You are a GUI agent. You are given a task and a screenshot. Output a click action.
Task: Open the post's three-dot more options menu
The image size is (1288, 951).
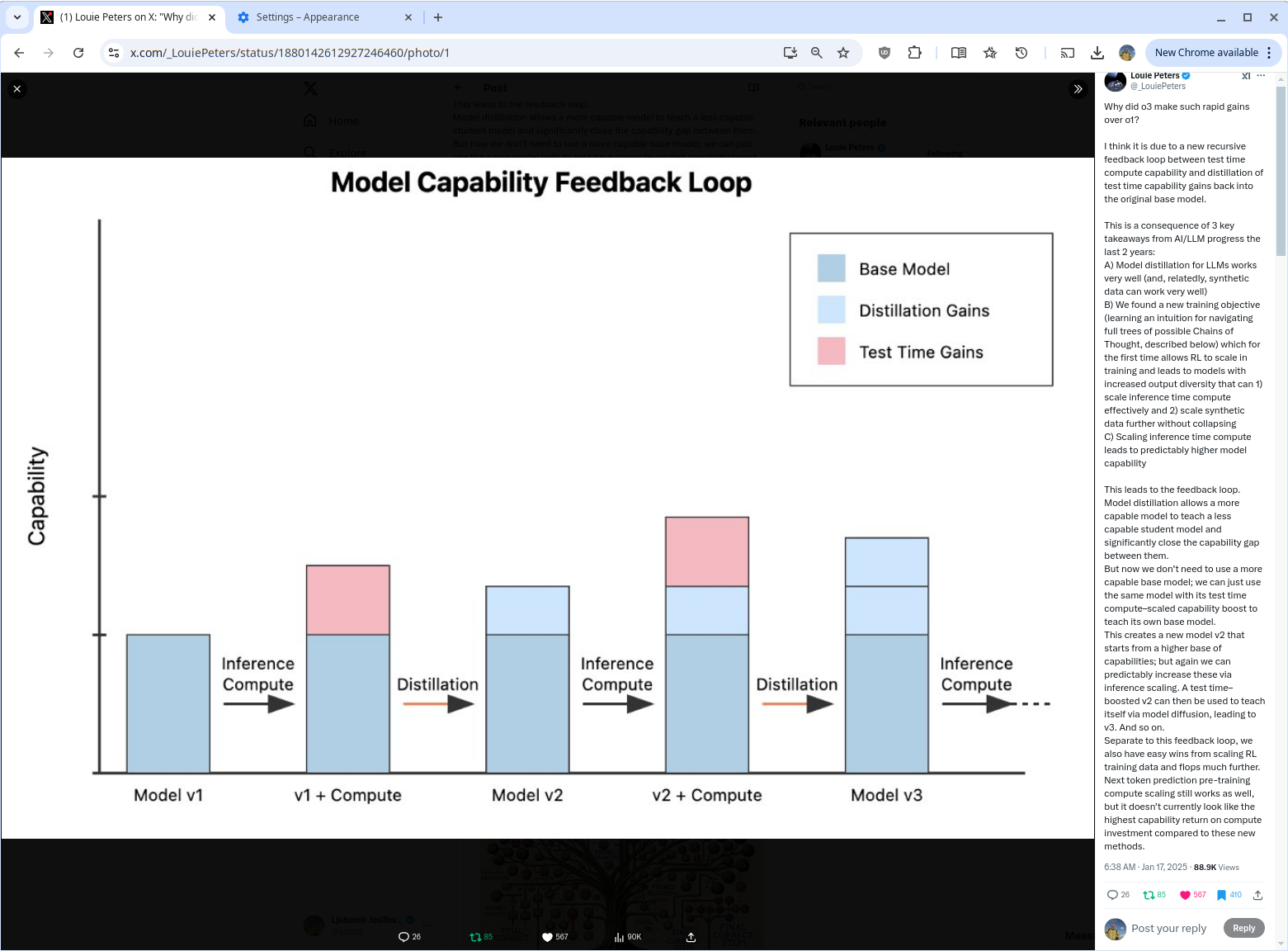pos(1261,76)
